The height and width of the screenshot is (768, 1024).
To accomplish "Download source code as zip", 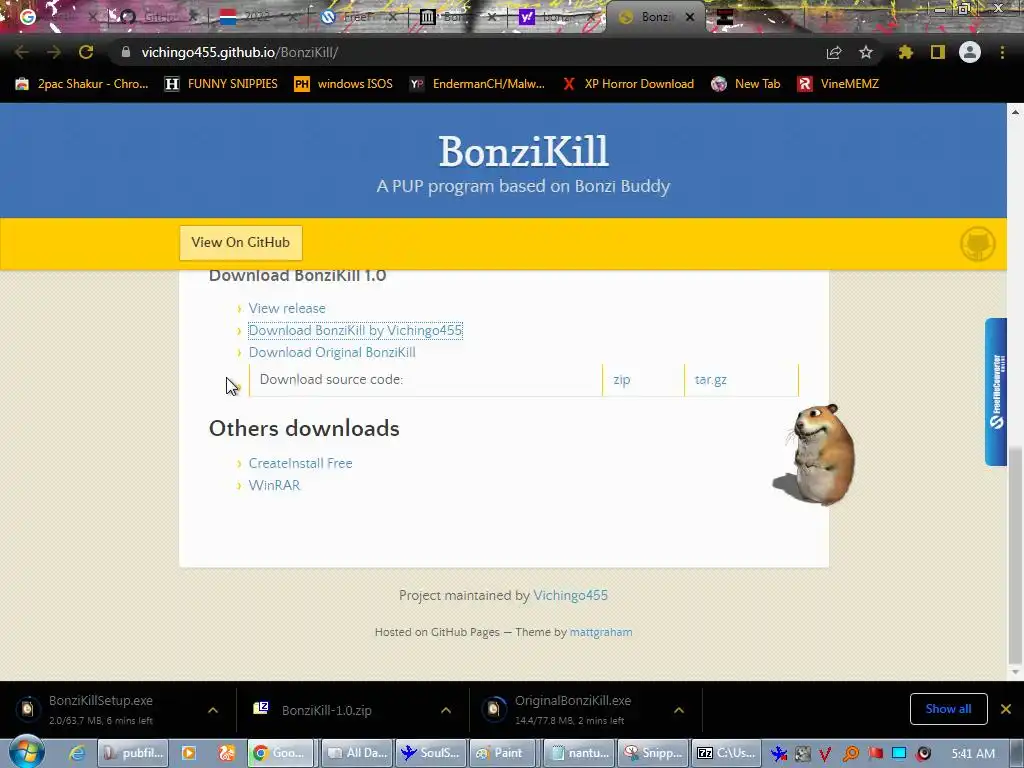I will (x=622, y=379).
